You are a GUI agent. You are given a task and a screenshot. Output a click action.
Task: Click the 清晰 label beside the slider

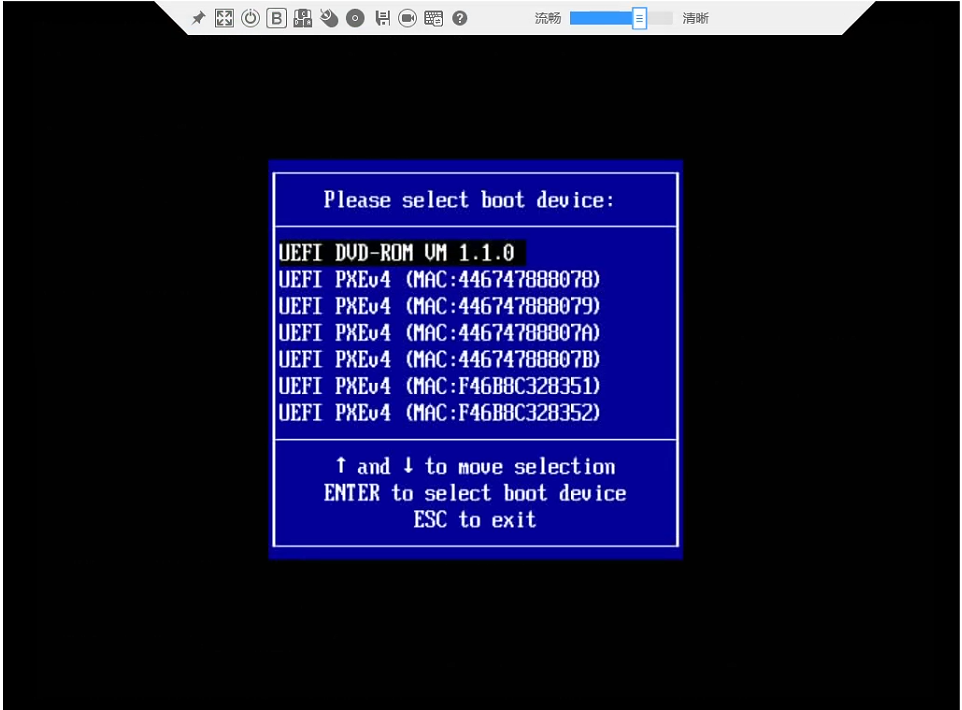pyautogui.click(x=696, y=18)
